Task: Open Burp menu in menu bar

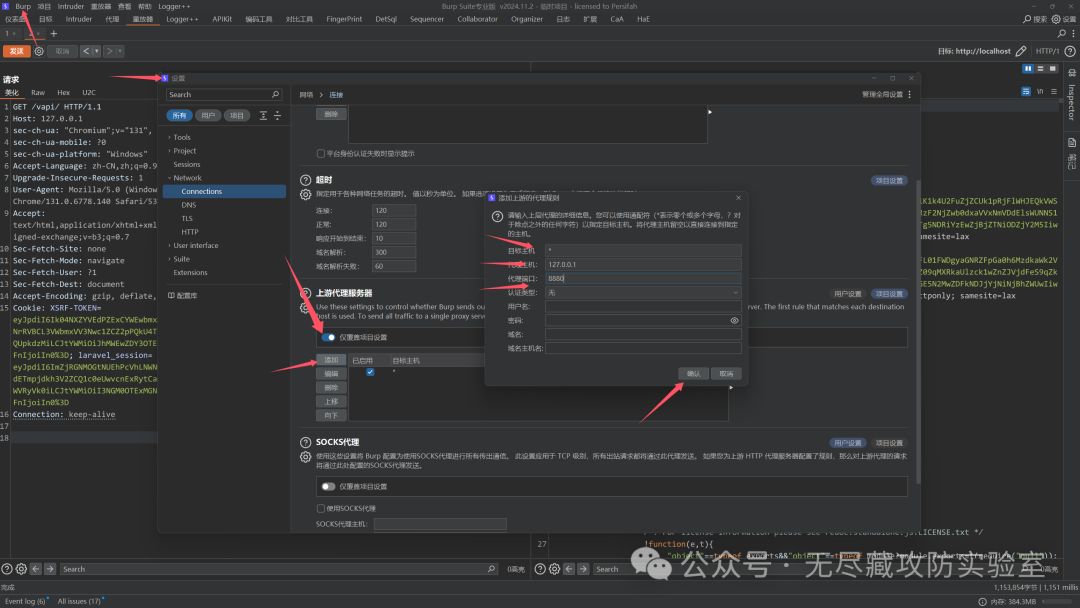Action: 23,6
